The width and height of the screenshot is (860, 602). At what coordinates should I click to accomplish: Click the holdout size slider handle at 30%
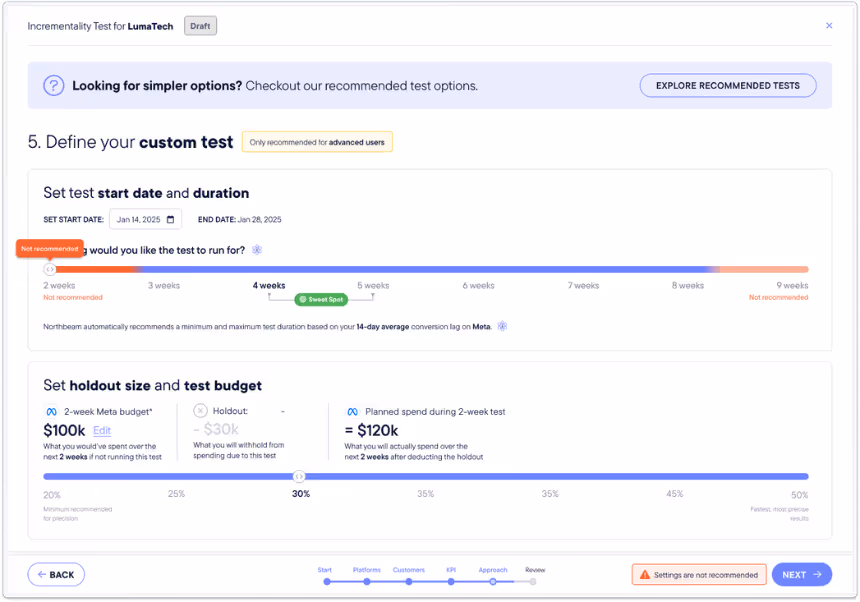click(299, 476)
